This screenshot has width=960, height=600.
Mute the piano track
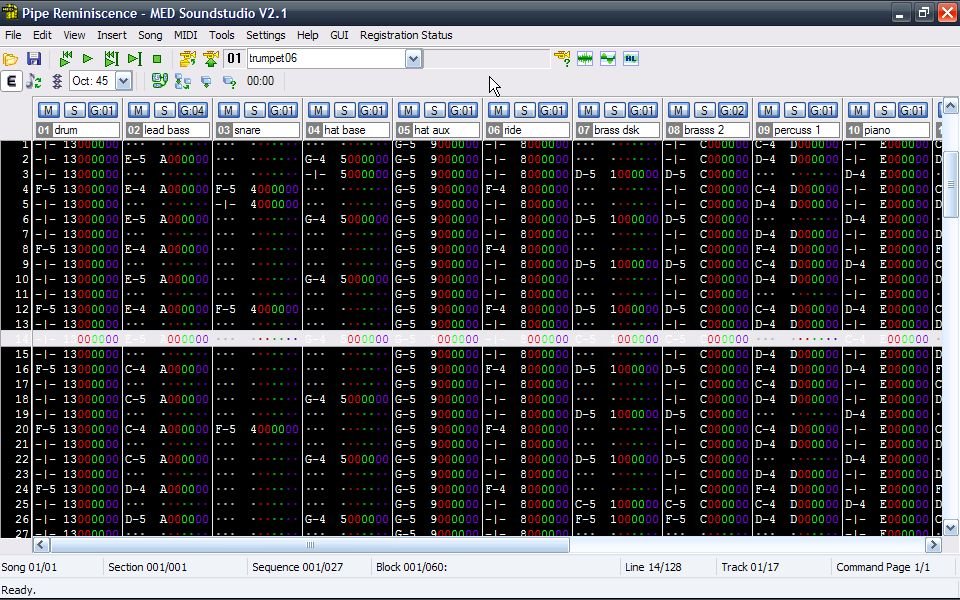858,110
